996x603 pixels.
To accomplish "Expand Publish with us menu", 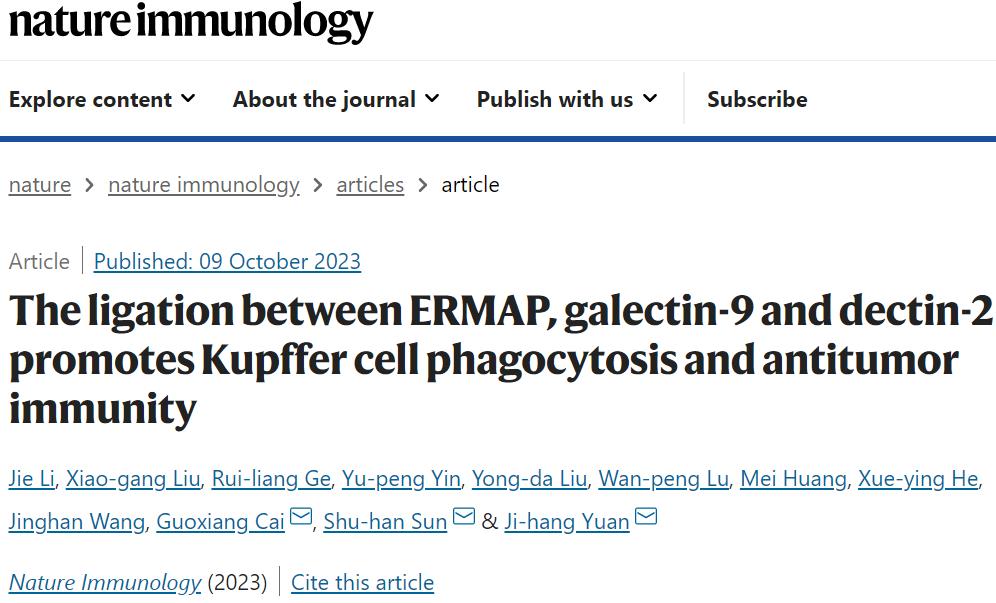I will 567,99.
